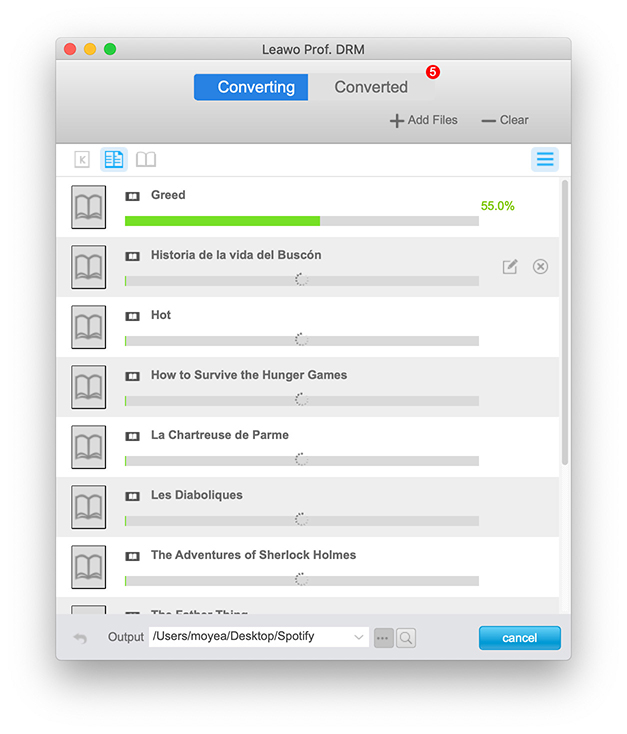Click the Add Files button
Viewport: 627px width, 734px height.
tap(424, 120)
